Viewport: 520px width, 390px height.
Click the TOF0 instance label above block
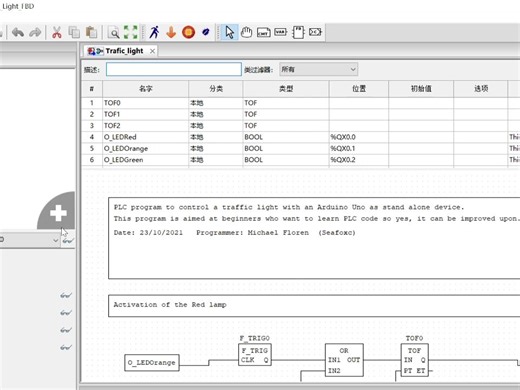pos(414,338)
